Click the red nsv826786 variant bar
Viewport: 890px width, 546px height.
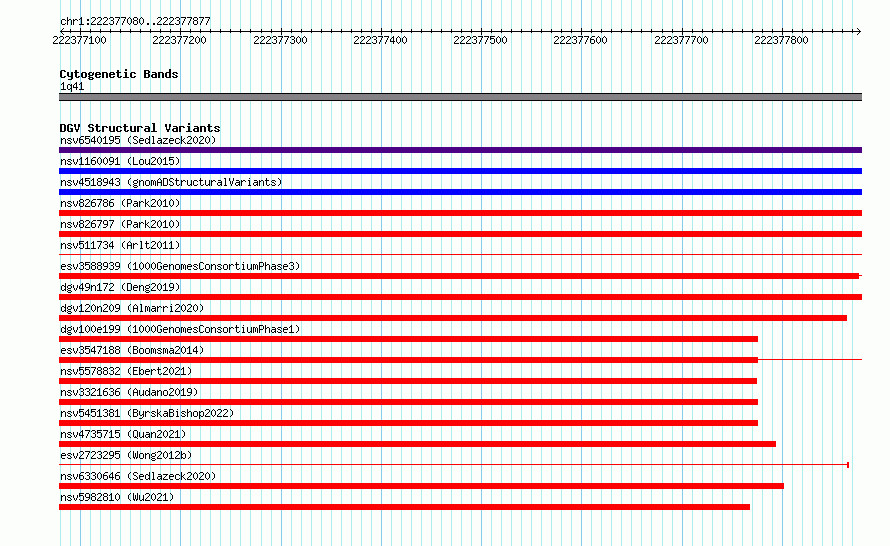pyautogui.click(x=460, y=213)
